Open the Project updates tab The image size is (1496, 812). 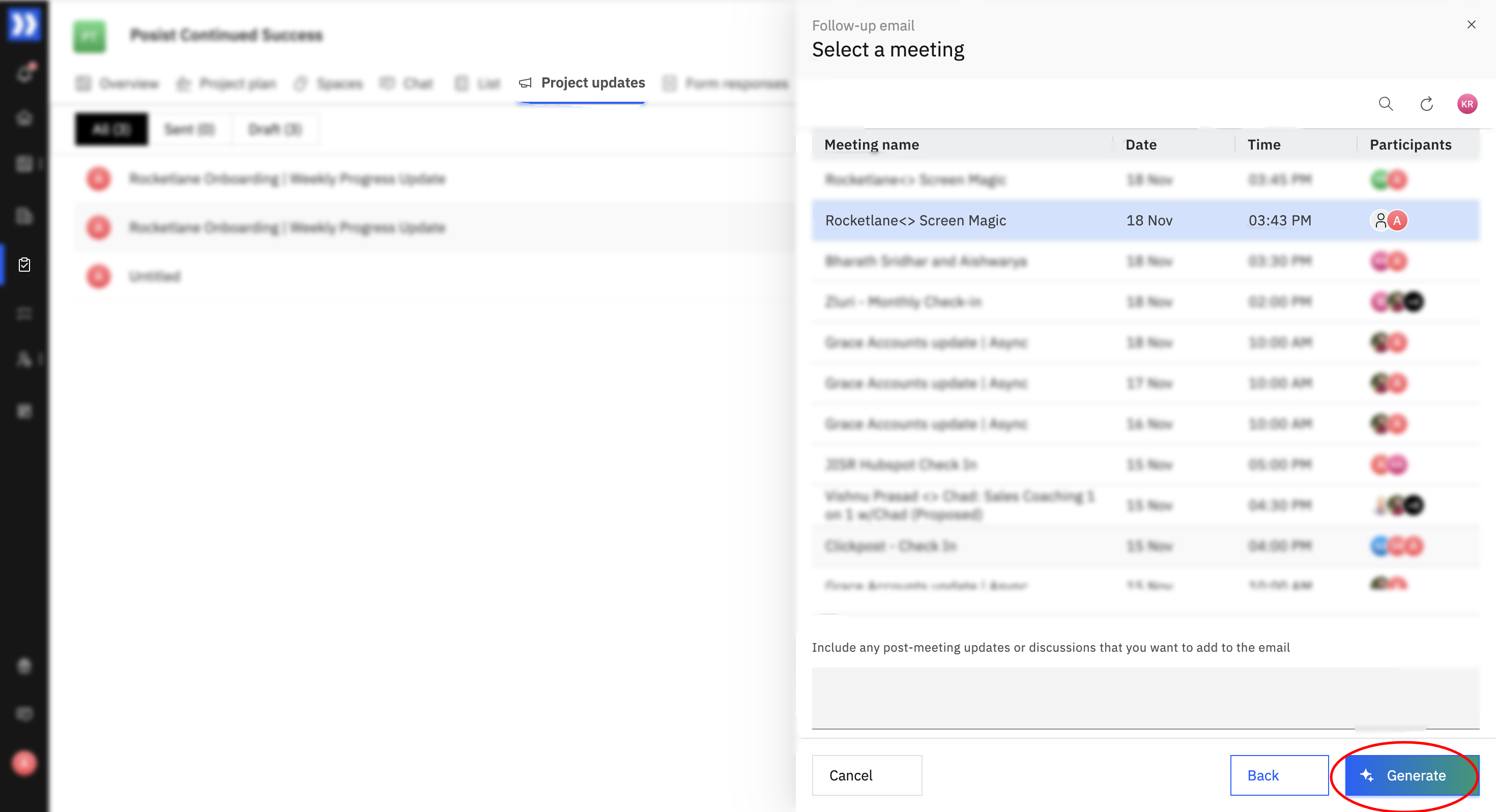click(x=592, y=83)
